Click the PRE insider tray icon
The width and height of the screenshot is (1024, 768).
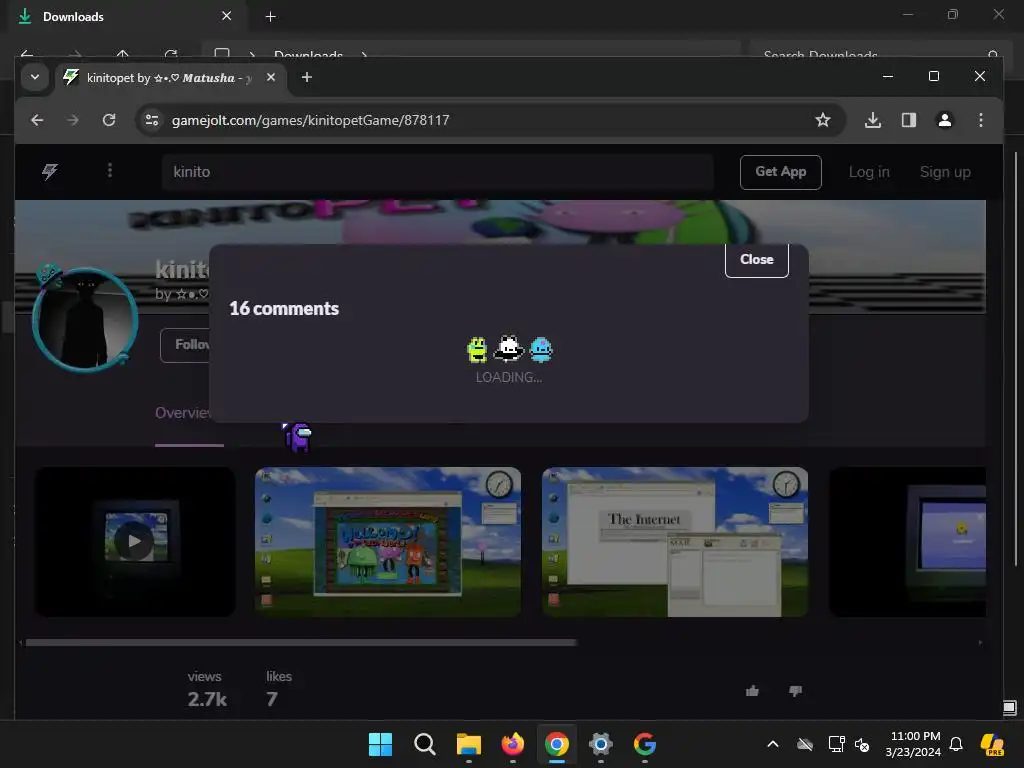click(992, 744)
